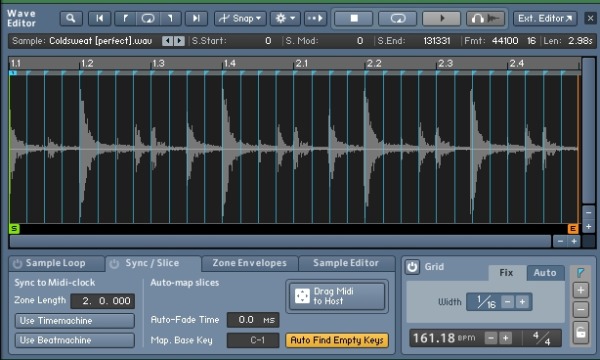The width and height of the screenshot is (600, 360).
Task: Click the blue slice marker icon
Action: 580,273
